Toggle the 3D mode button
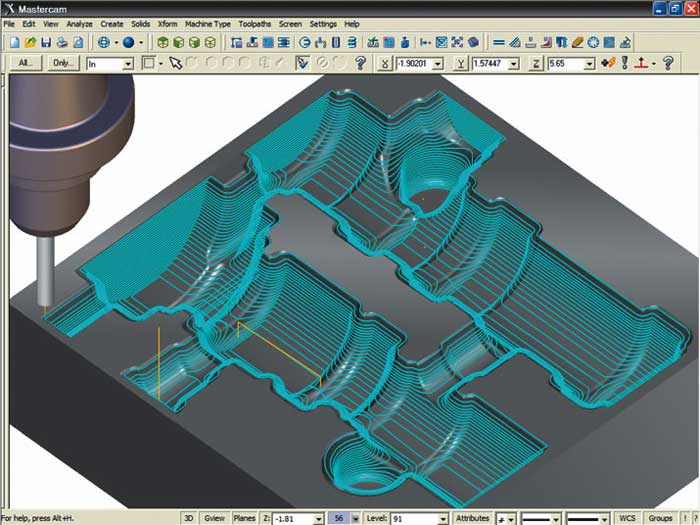 pyautogui.click(x=188, y=518)
